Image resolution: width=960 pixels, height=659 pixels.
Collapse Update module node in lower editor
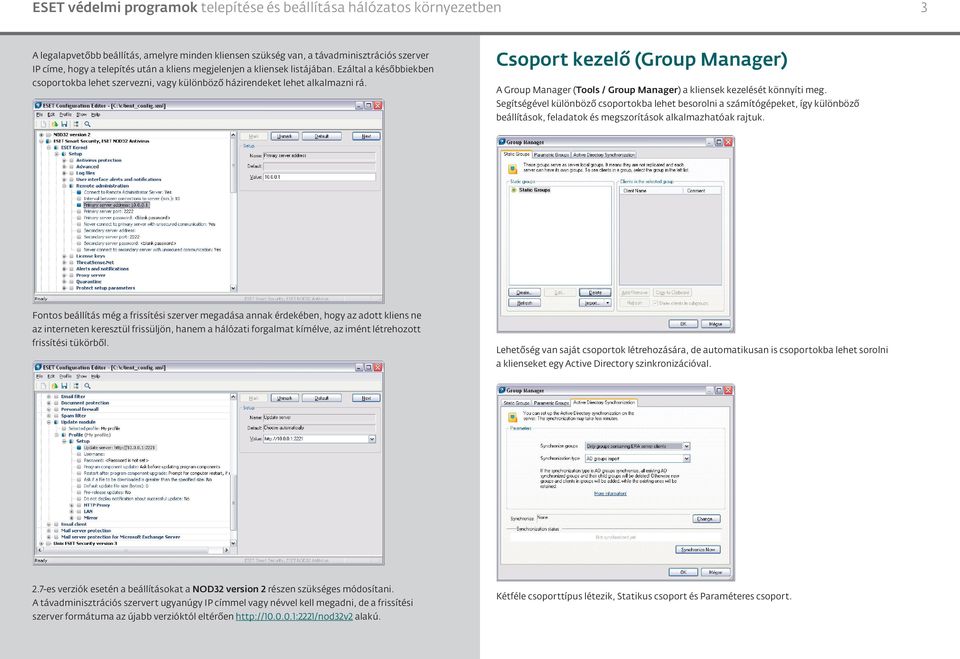(49, 422)
